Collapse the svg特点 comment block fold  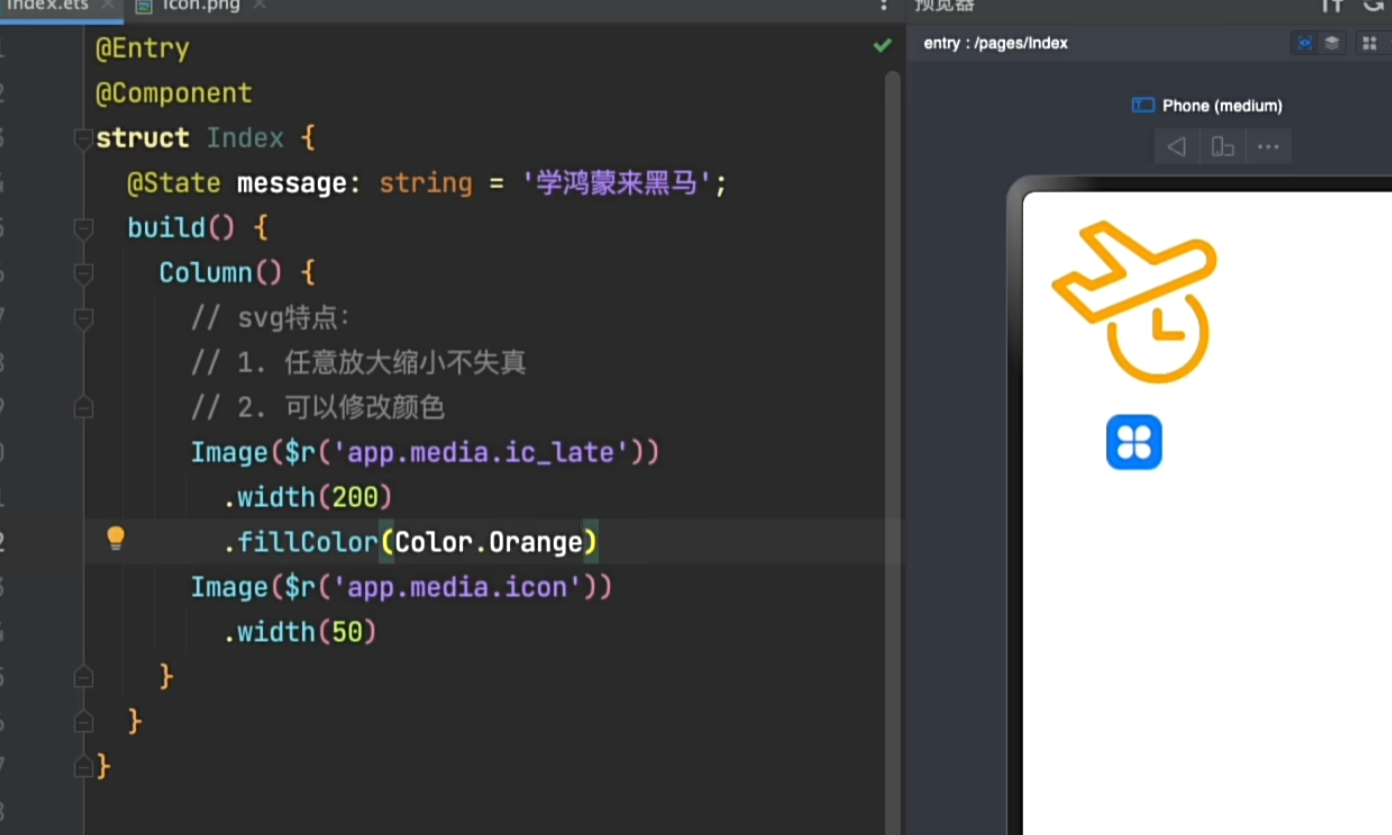click(x=84, y=319)
